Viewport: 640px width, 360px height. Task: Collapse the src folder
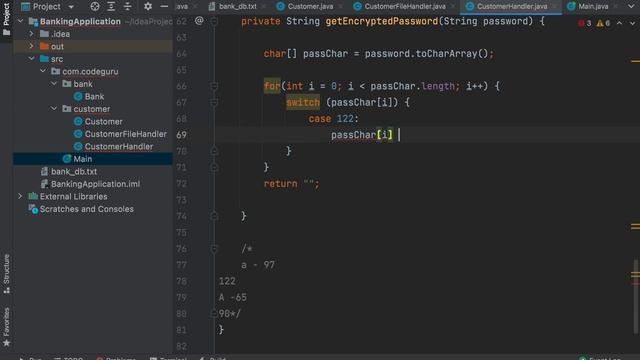click(x=31, y=59)
